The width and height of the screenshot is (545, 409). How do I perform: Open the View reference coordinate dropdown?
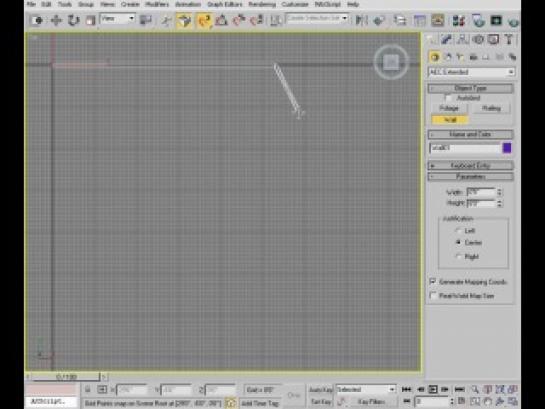tap(117, 19)
